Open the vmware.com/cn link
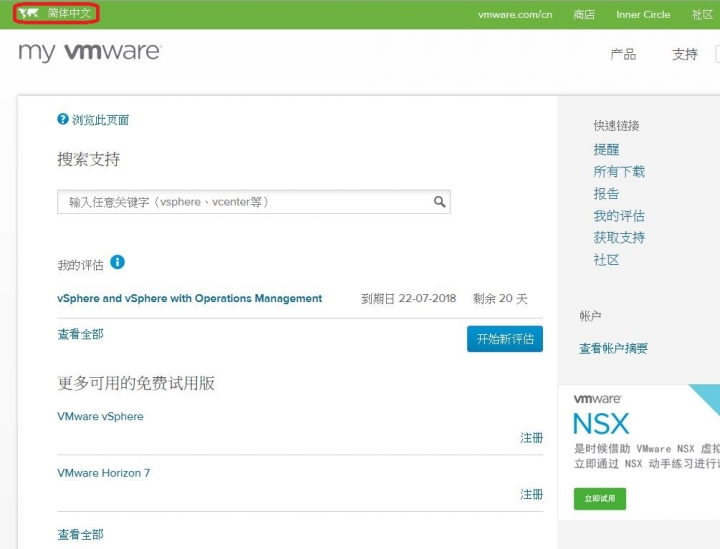The image size is (720, 549). pos(515,15)
